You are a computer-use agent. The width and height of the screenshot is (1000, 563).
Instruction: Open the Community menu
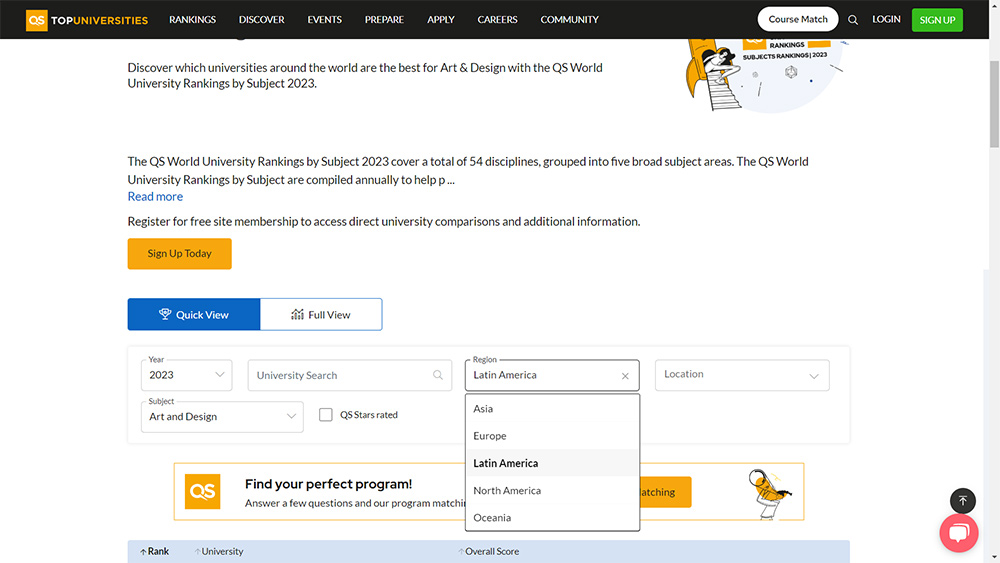tap(570, 20)
